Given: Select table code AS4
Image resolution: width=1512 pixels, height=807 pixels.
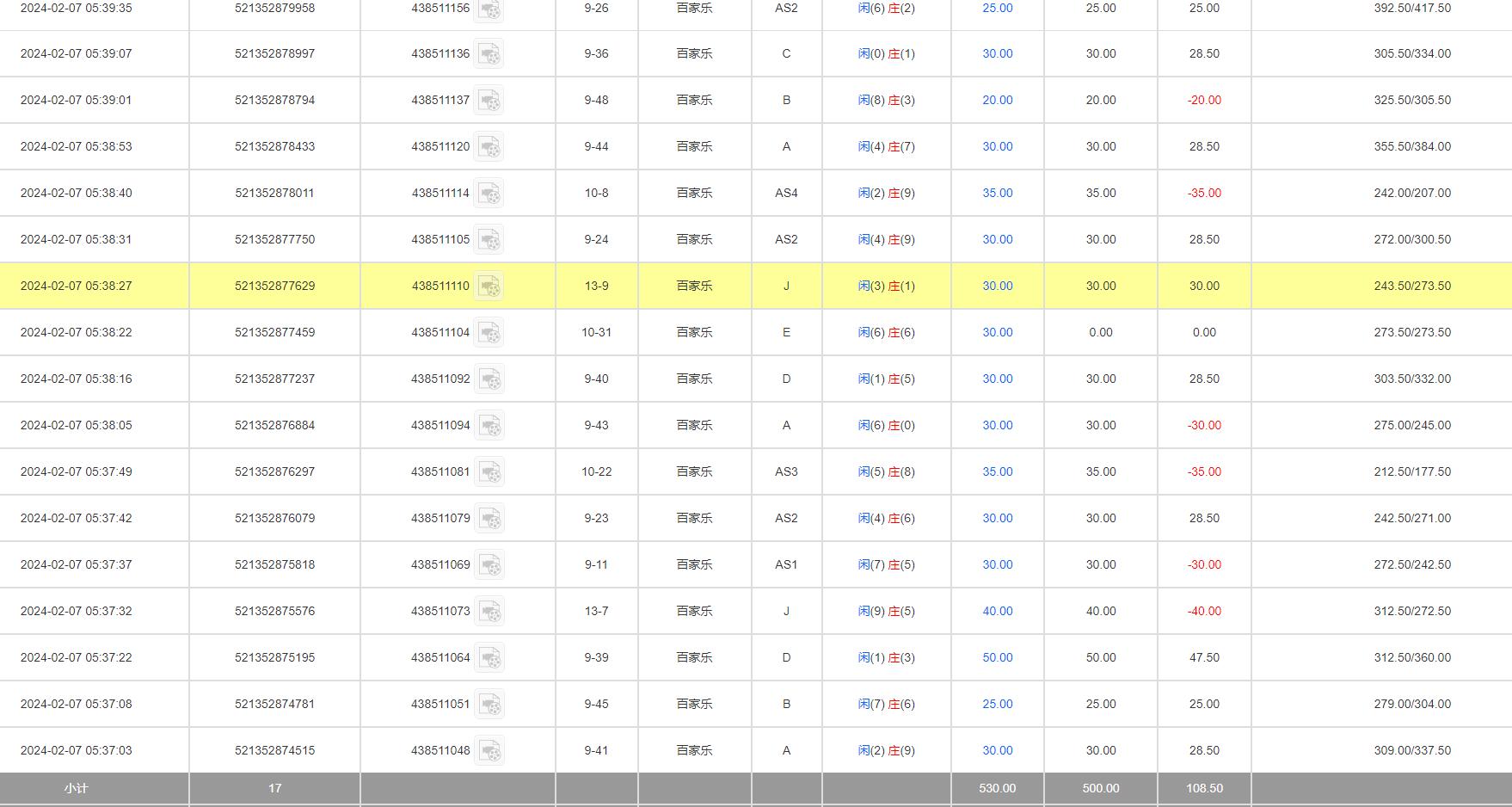Looking at the screenshot, I should [786, 193].
